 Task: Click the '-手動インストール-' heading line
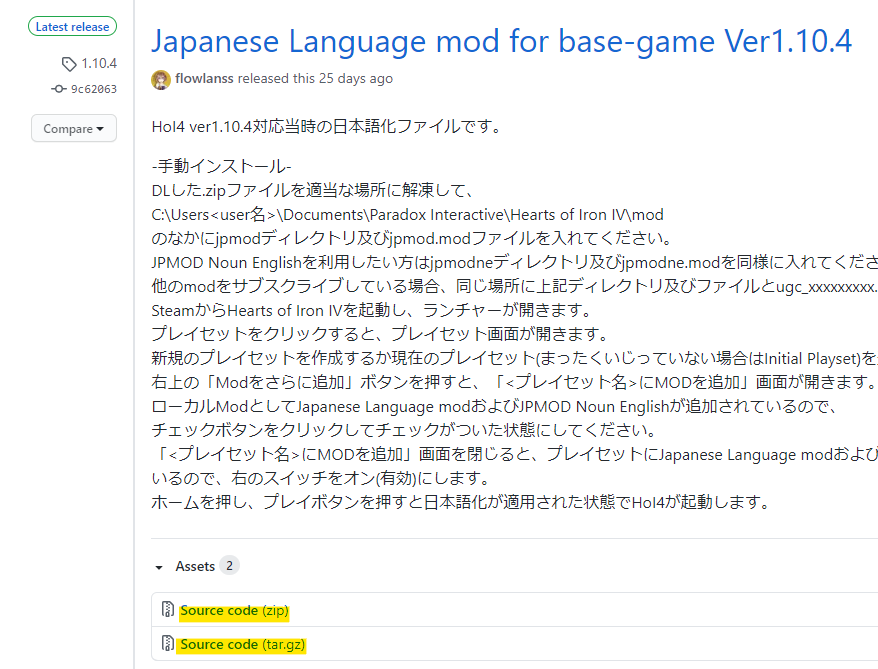[221, 166]
